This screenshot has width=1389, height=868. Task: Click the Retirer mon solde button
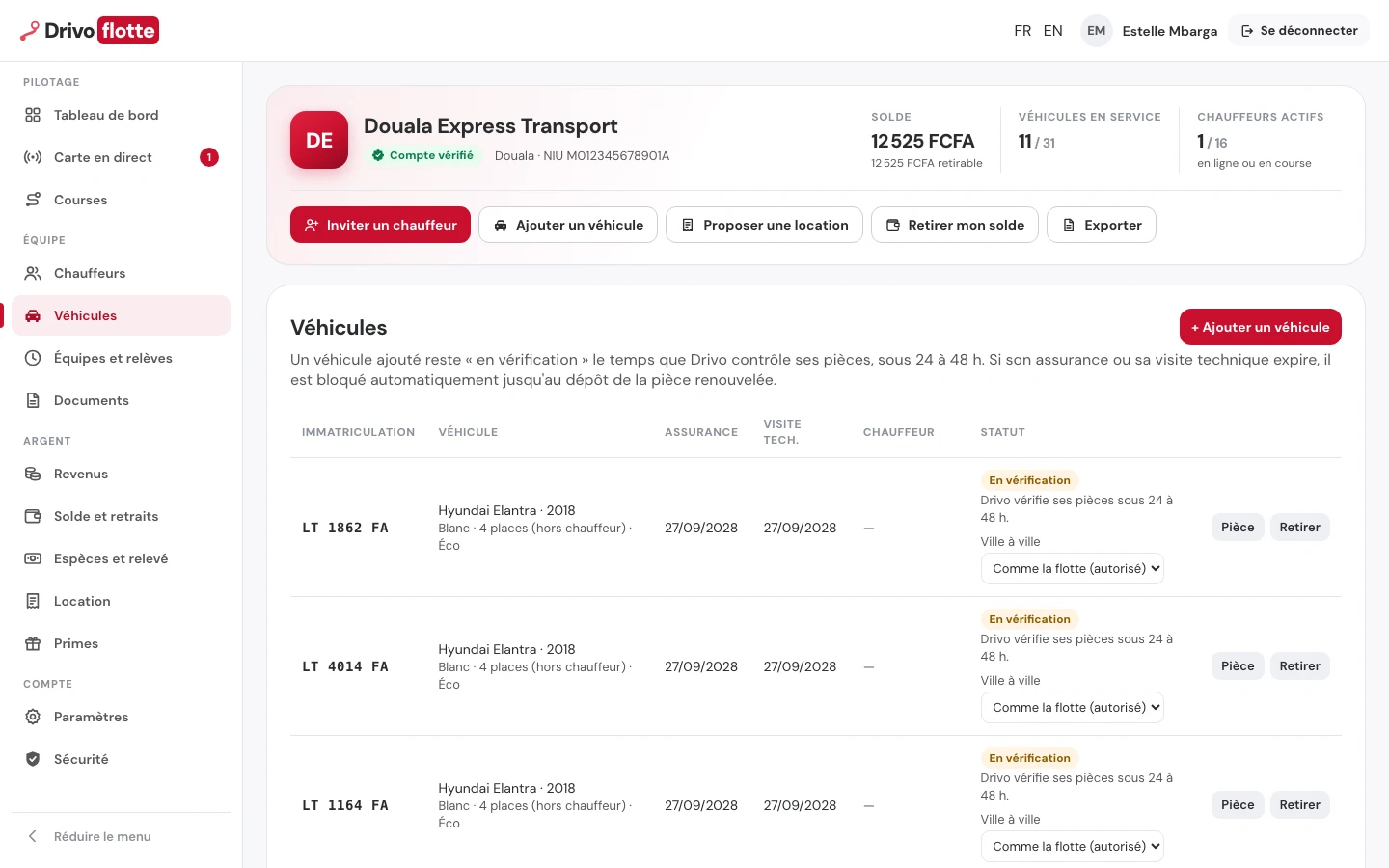[955, 225]
